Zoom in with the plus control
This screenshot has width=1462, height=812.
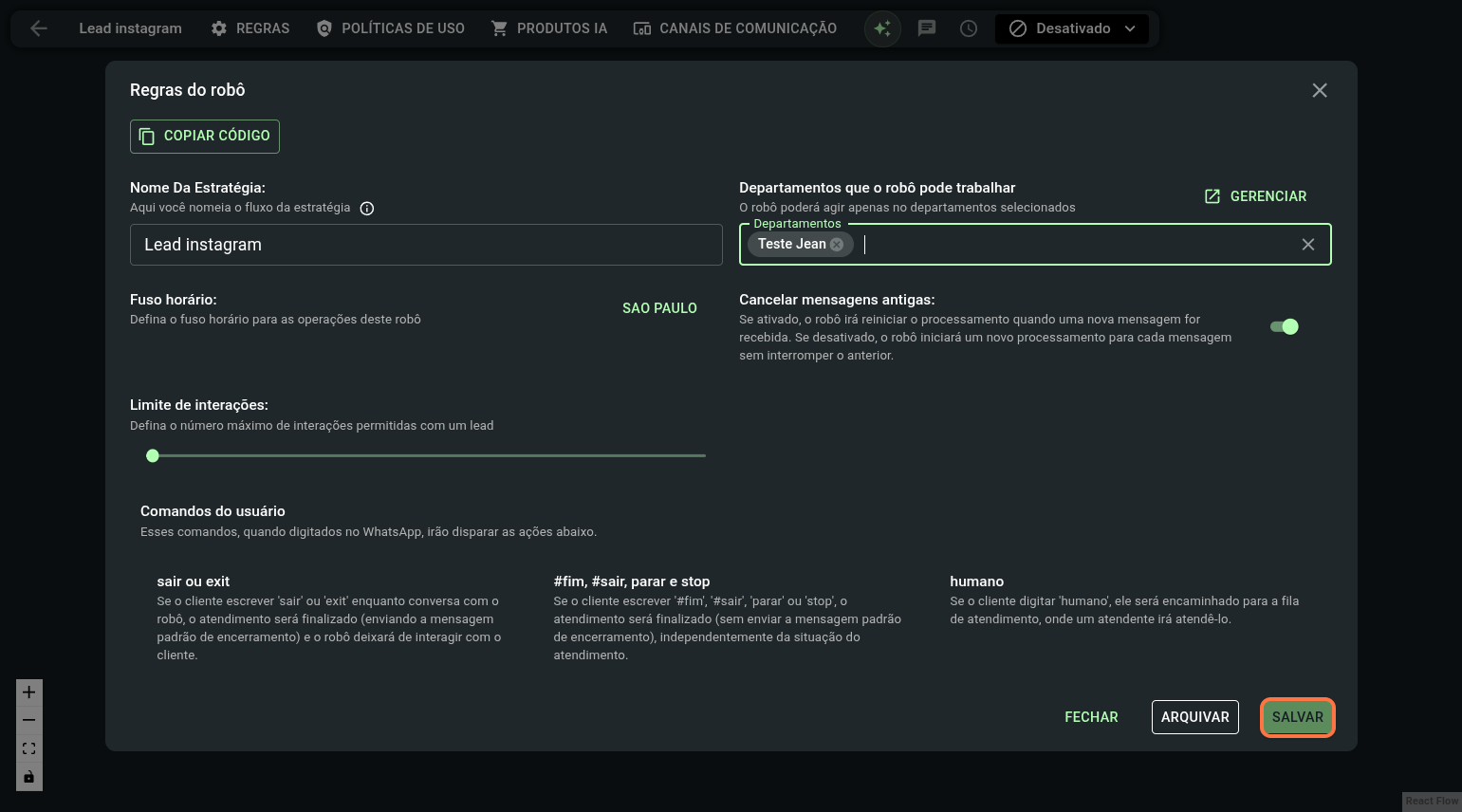(x=29, y=692)
